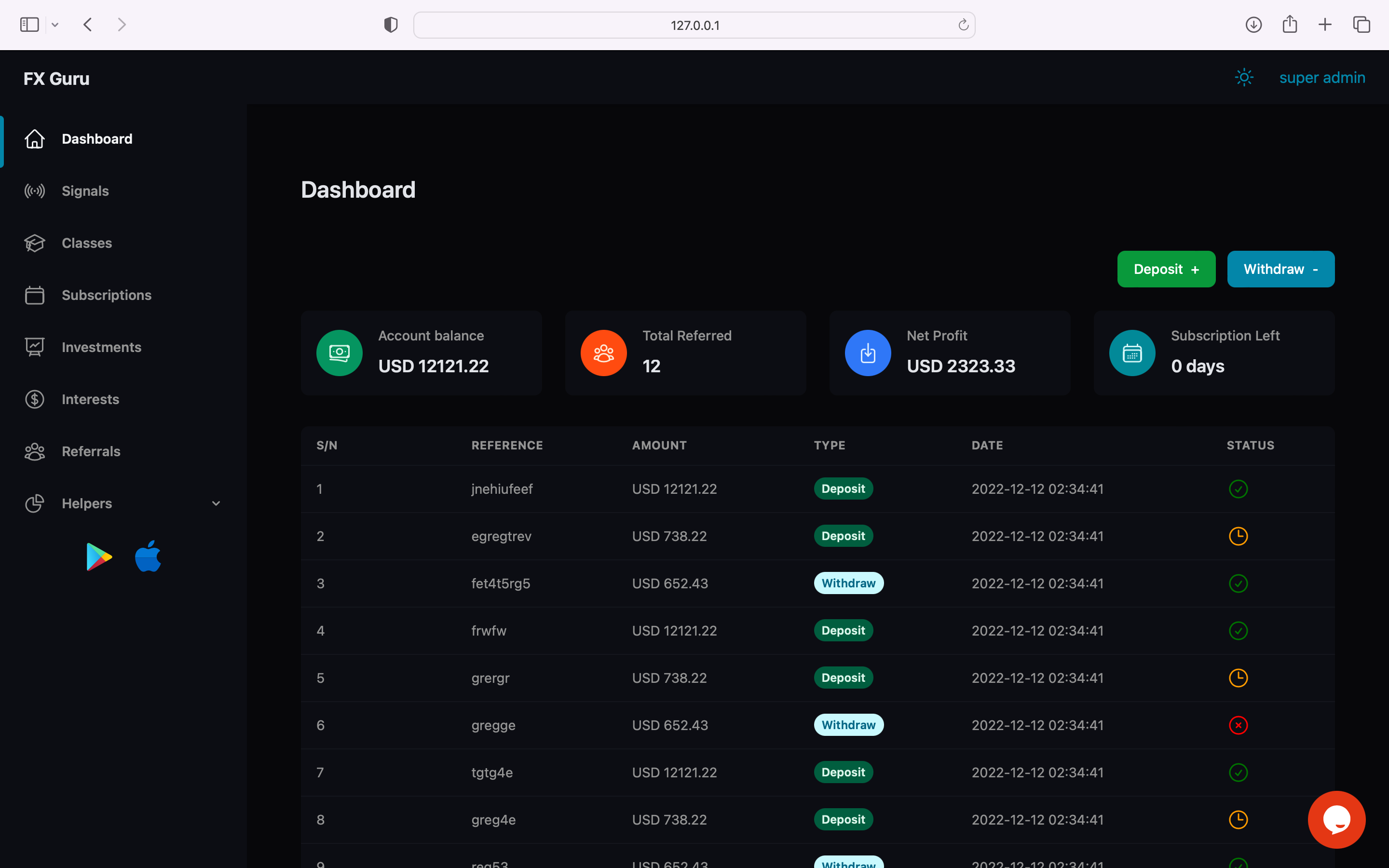Click the pending status icon for egregtrev
This screenshot has height=868, width=1389.
(x=1238, y=536)
